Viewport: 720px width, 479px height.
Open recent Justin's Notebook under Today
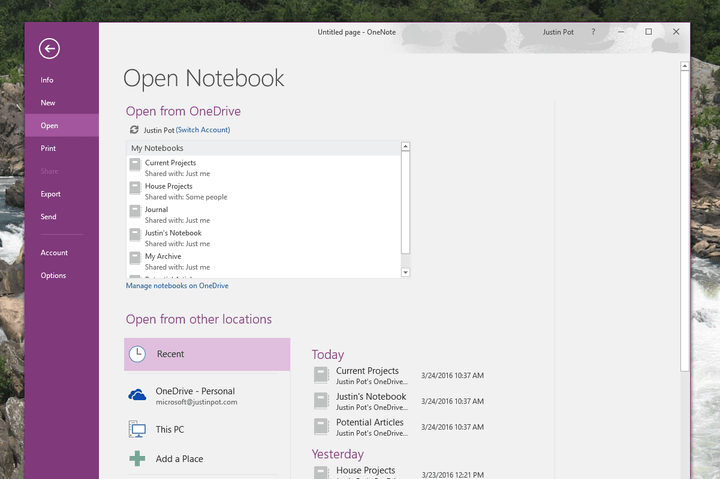point(399,401)
